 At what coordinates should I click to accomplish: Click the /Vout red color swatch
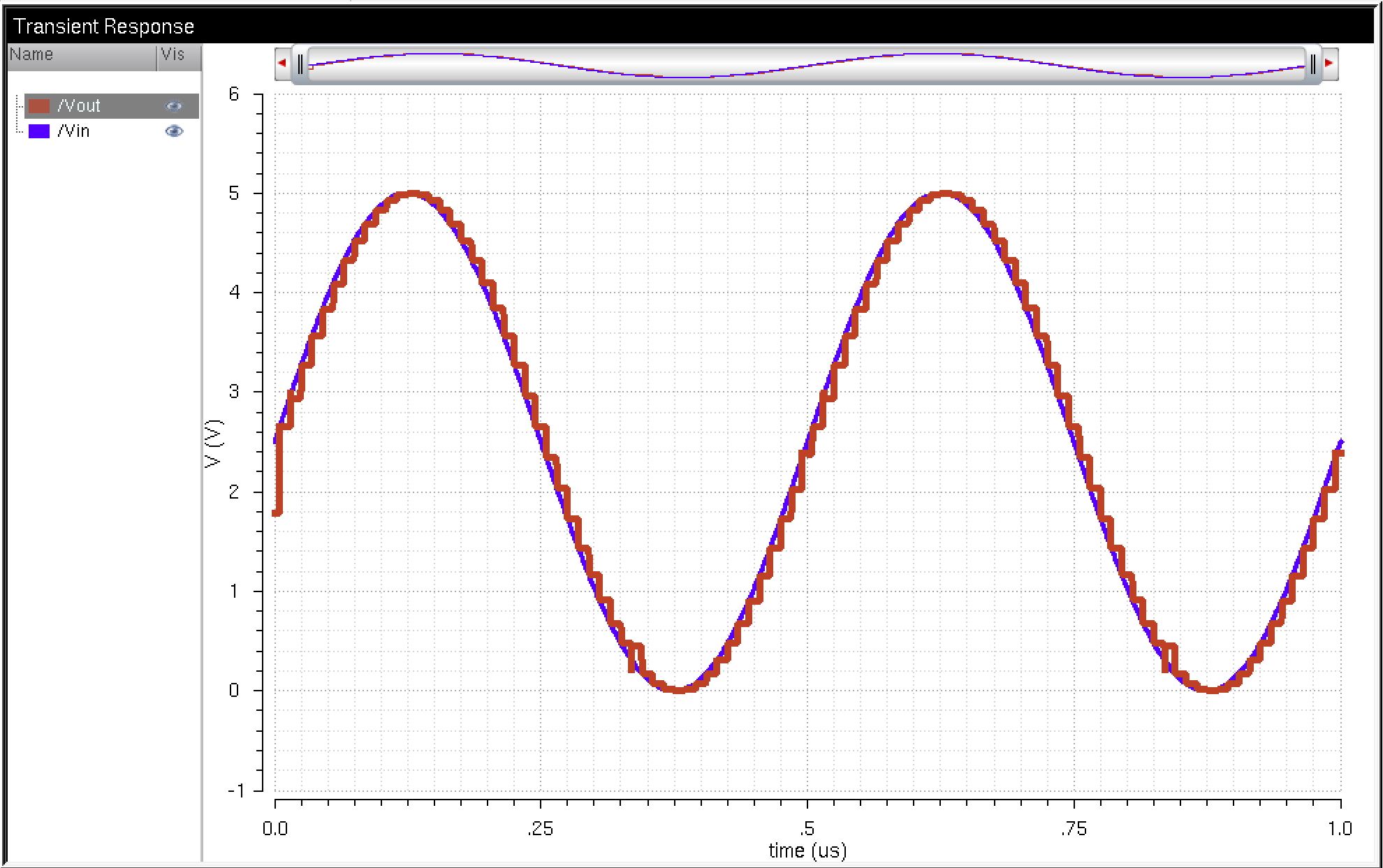click(39, 106)
